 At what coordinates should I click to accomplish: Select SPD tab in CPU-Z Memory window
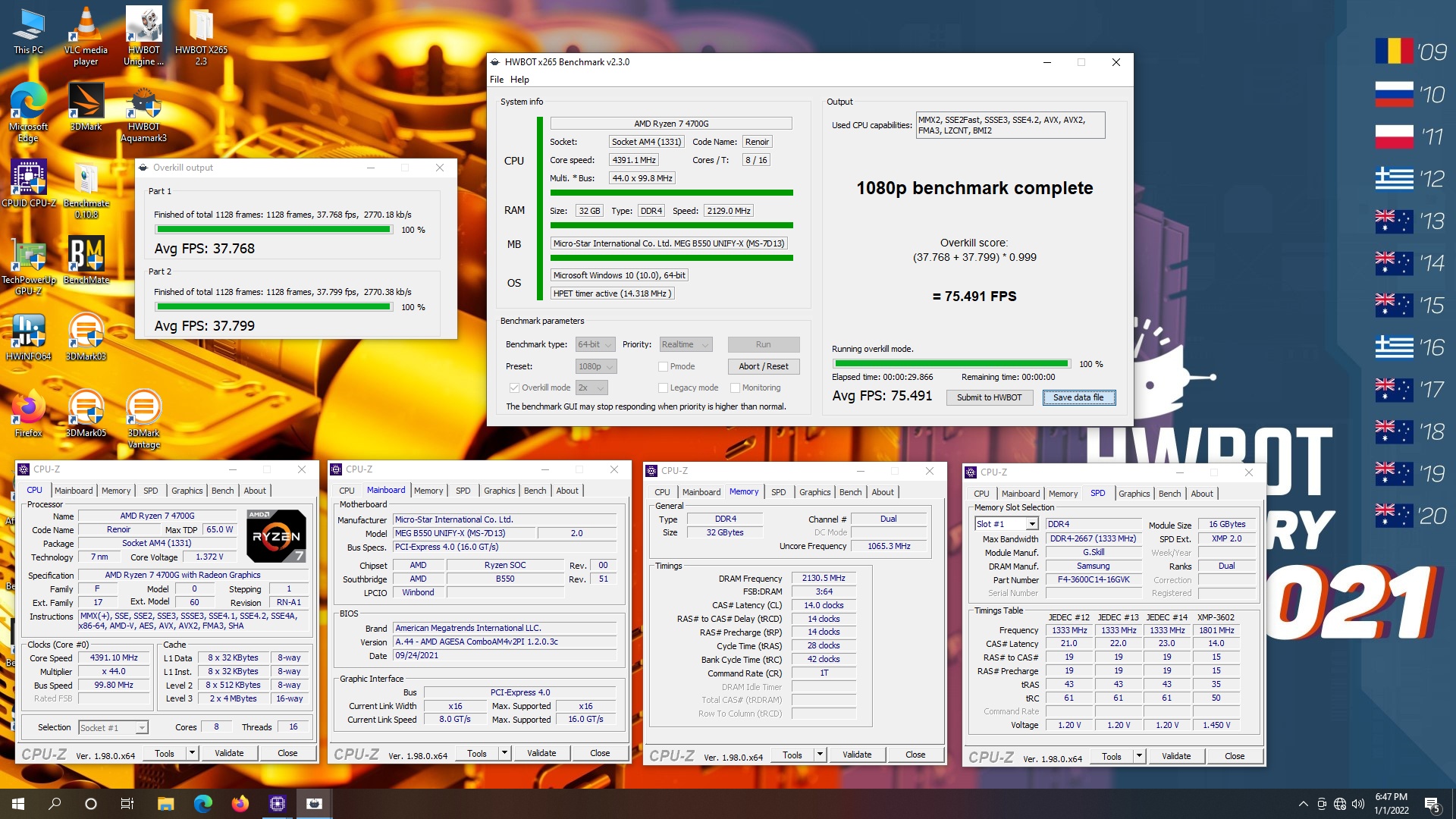click(x=779, y=492)
